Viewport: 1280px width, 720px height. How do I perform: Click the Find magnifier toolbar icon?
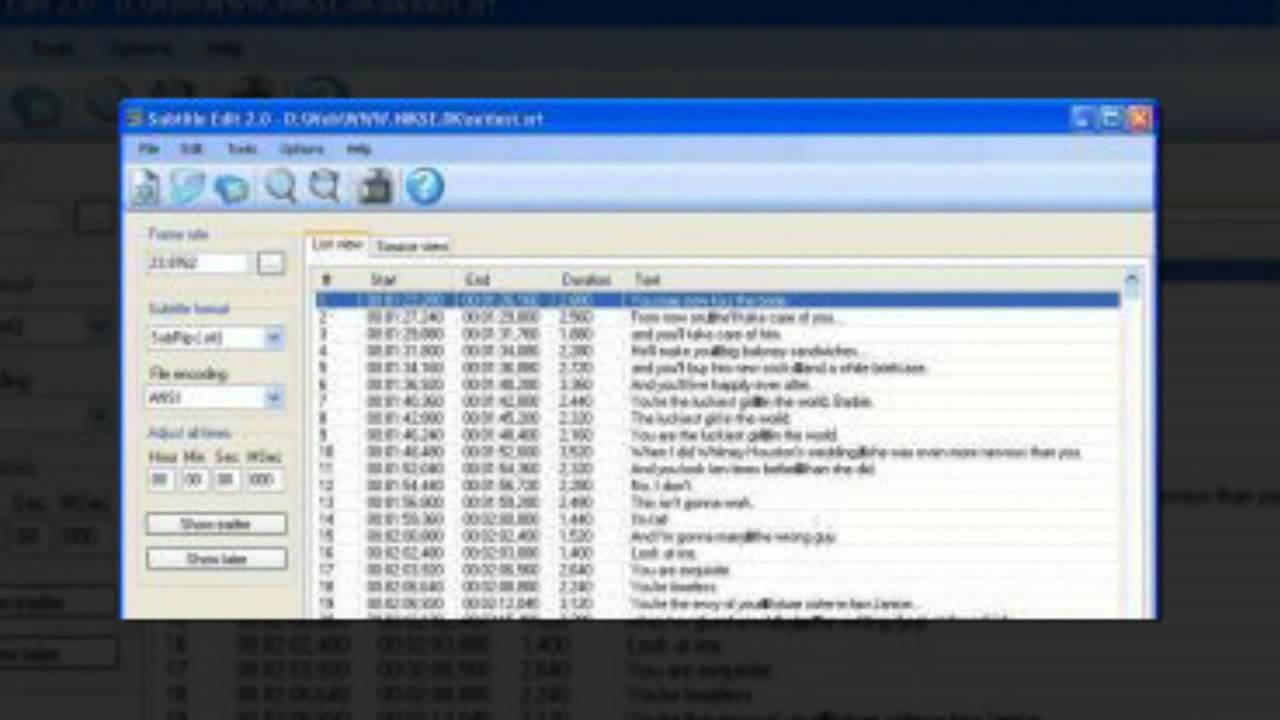280,187
